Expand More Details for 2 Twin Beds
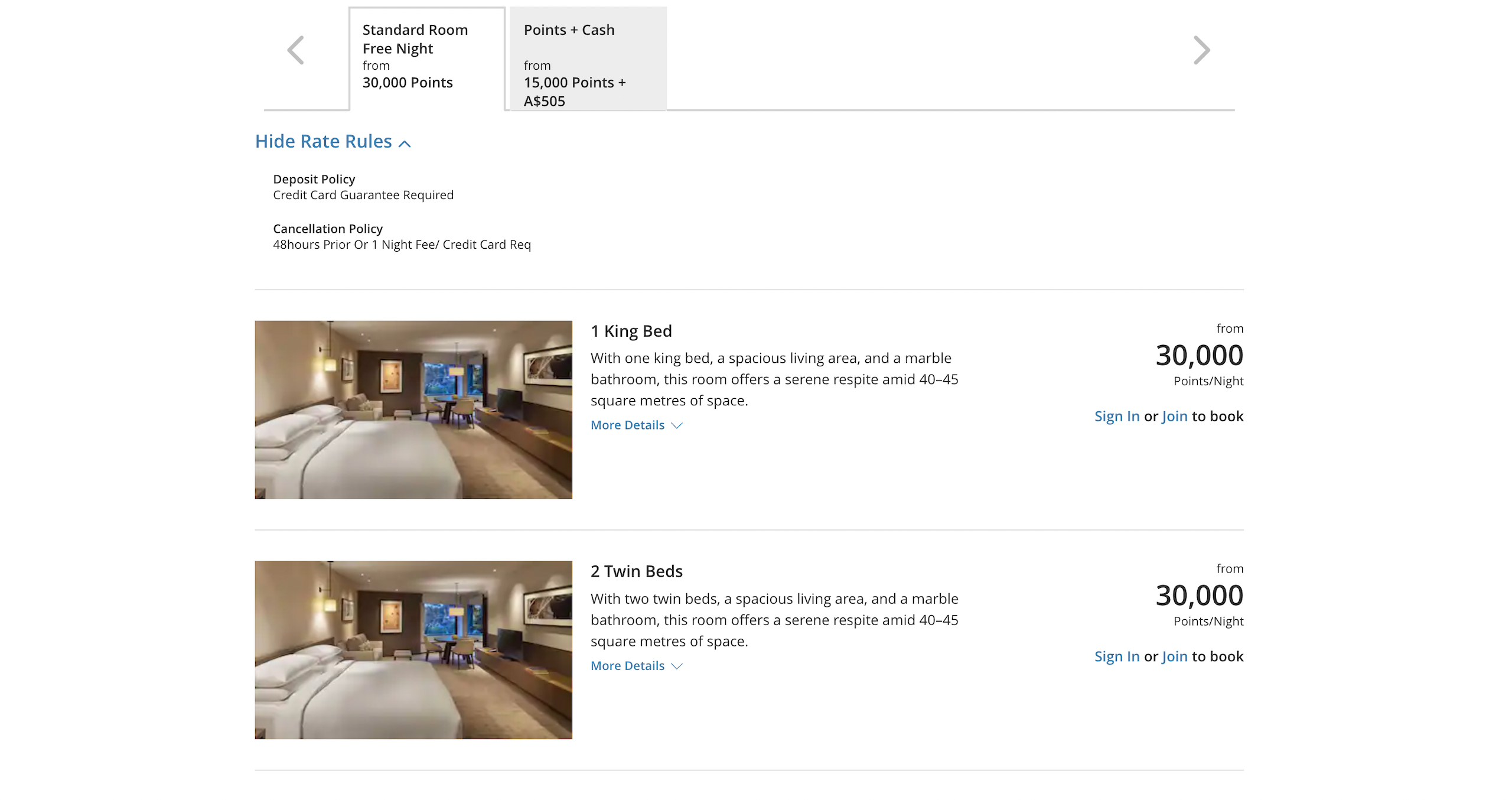1512x800 pixels. [x=627, y=665]
